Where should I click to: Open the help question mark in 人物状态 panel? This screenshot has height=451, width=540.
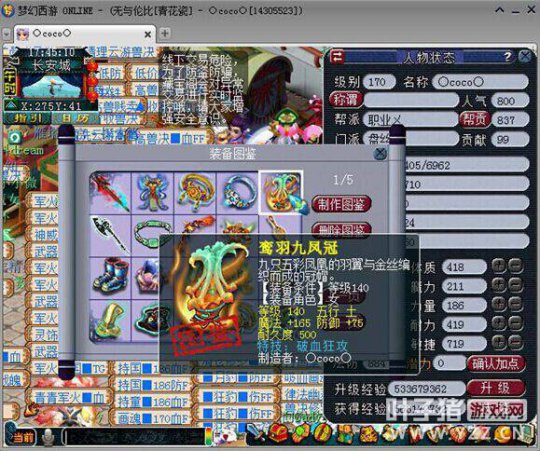pyautogui.click(x=508, y=56)
